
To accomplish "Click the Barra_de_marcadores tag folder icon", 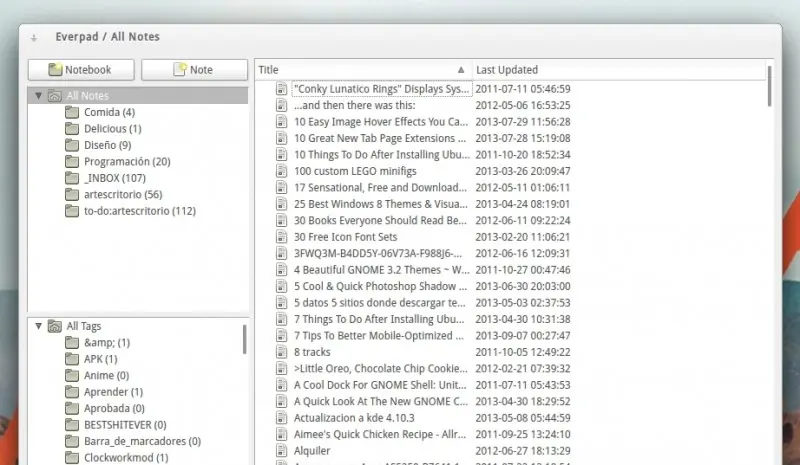I will (72, 441).
